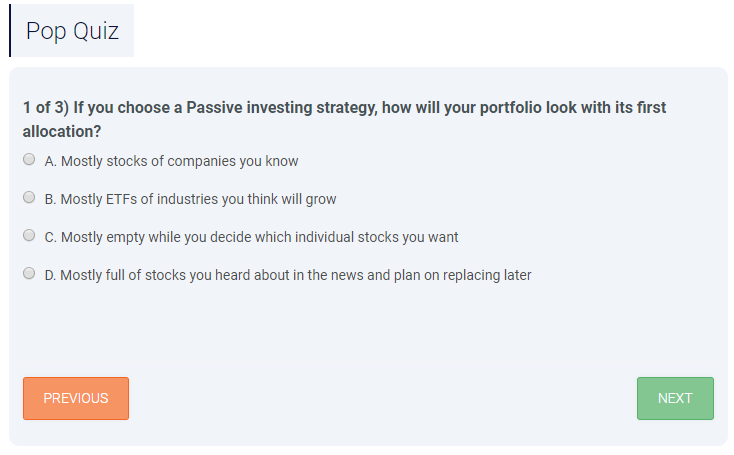Click the '1 of 3)' question counter

(x=46, y=108)
